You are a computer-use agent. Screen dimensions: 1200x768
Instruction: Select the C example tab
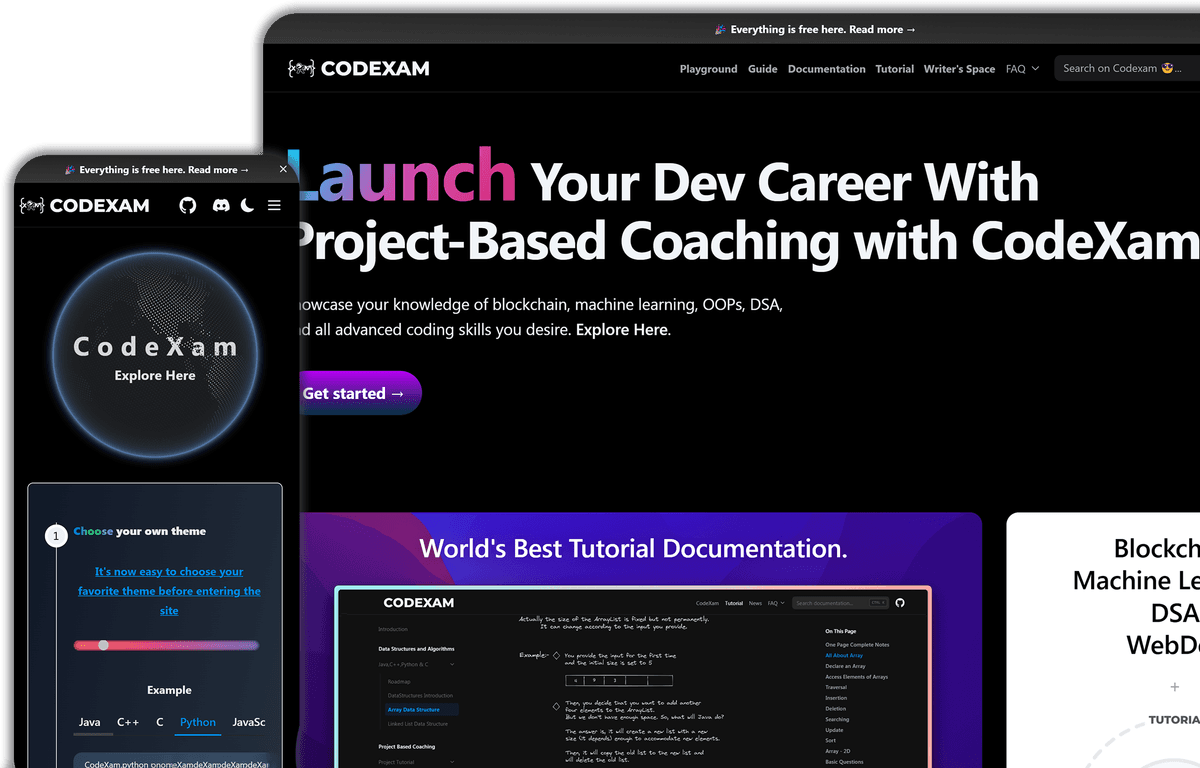pos(160,722)
